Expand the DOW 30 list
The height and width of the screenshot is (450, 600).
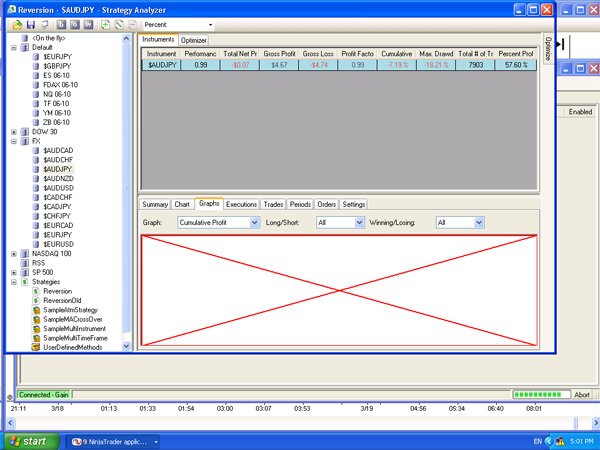click(x=14, y=132)
